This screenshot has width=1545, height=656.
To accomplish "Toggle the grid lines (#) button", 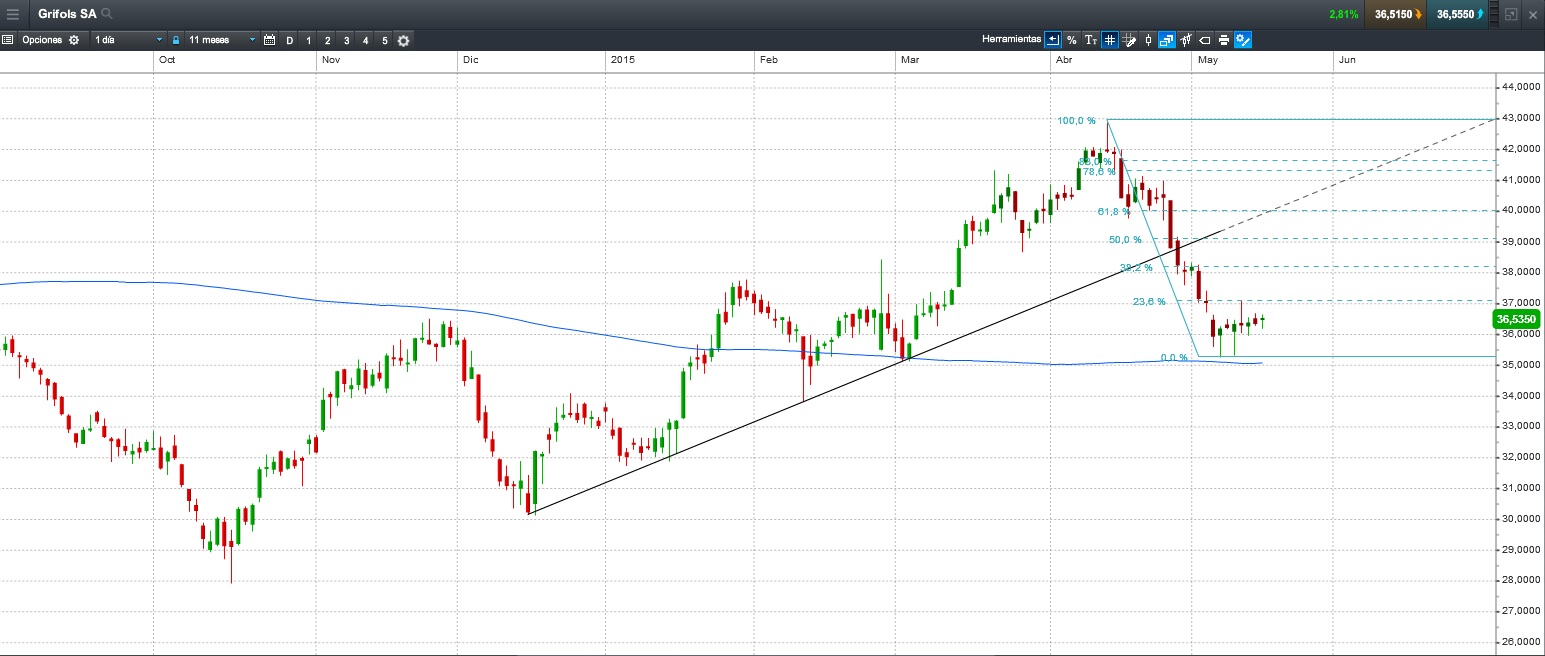I will [1109, 40].
